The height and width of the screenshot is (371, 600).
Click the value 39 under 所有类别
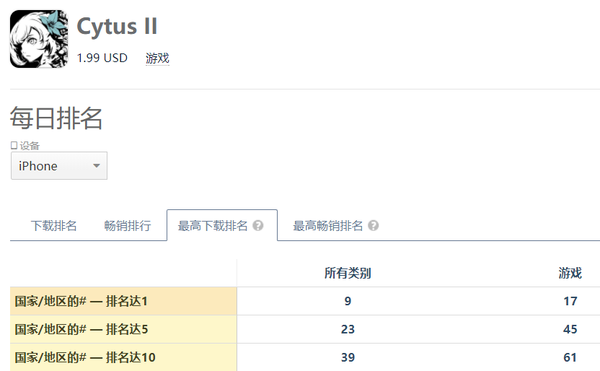(x=348, y=357)
